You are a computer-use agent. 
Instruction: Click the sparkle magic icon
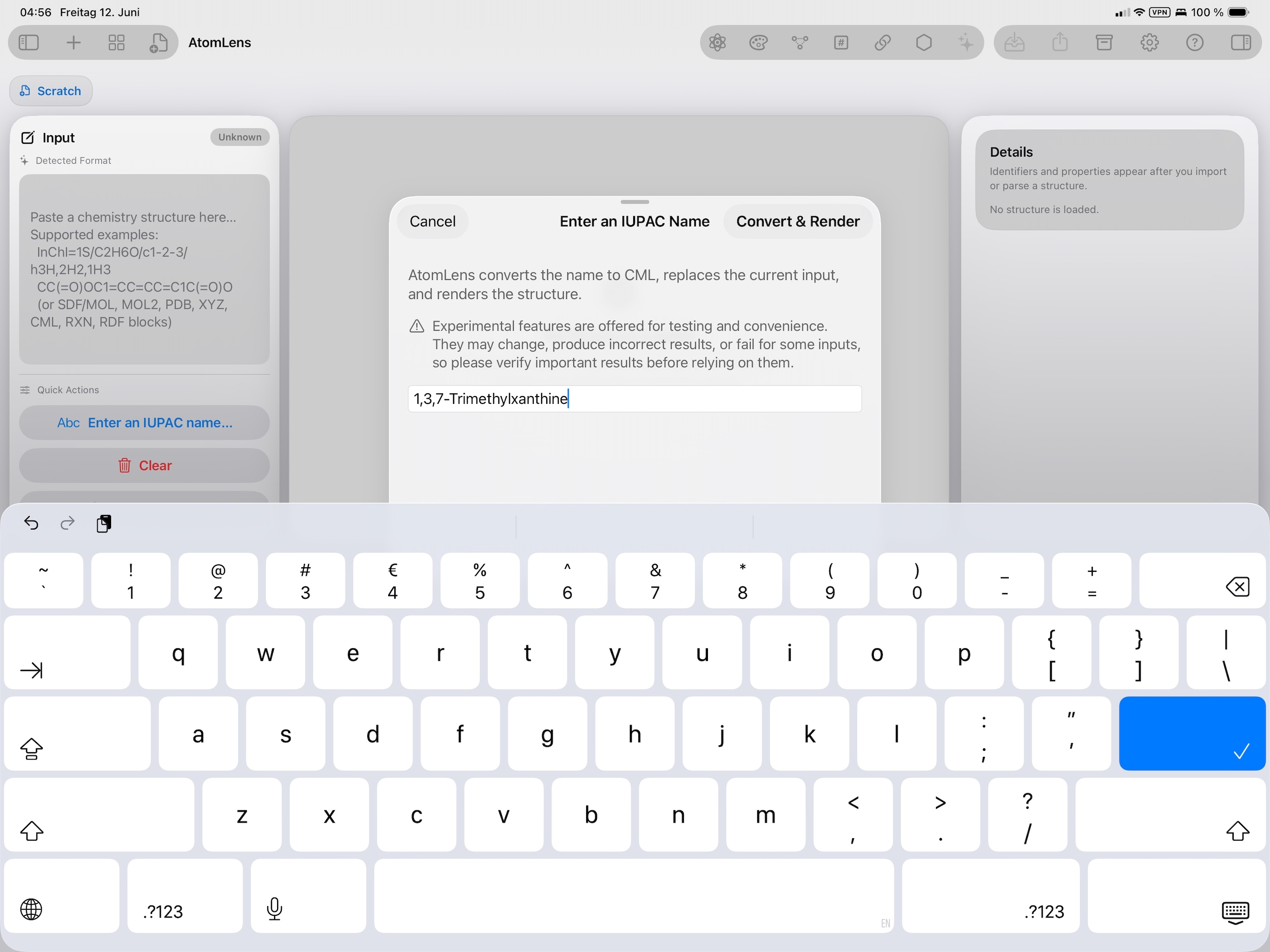tap(966, 42)
